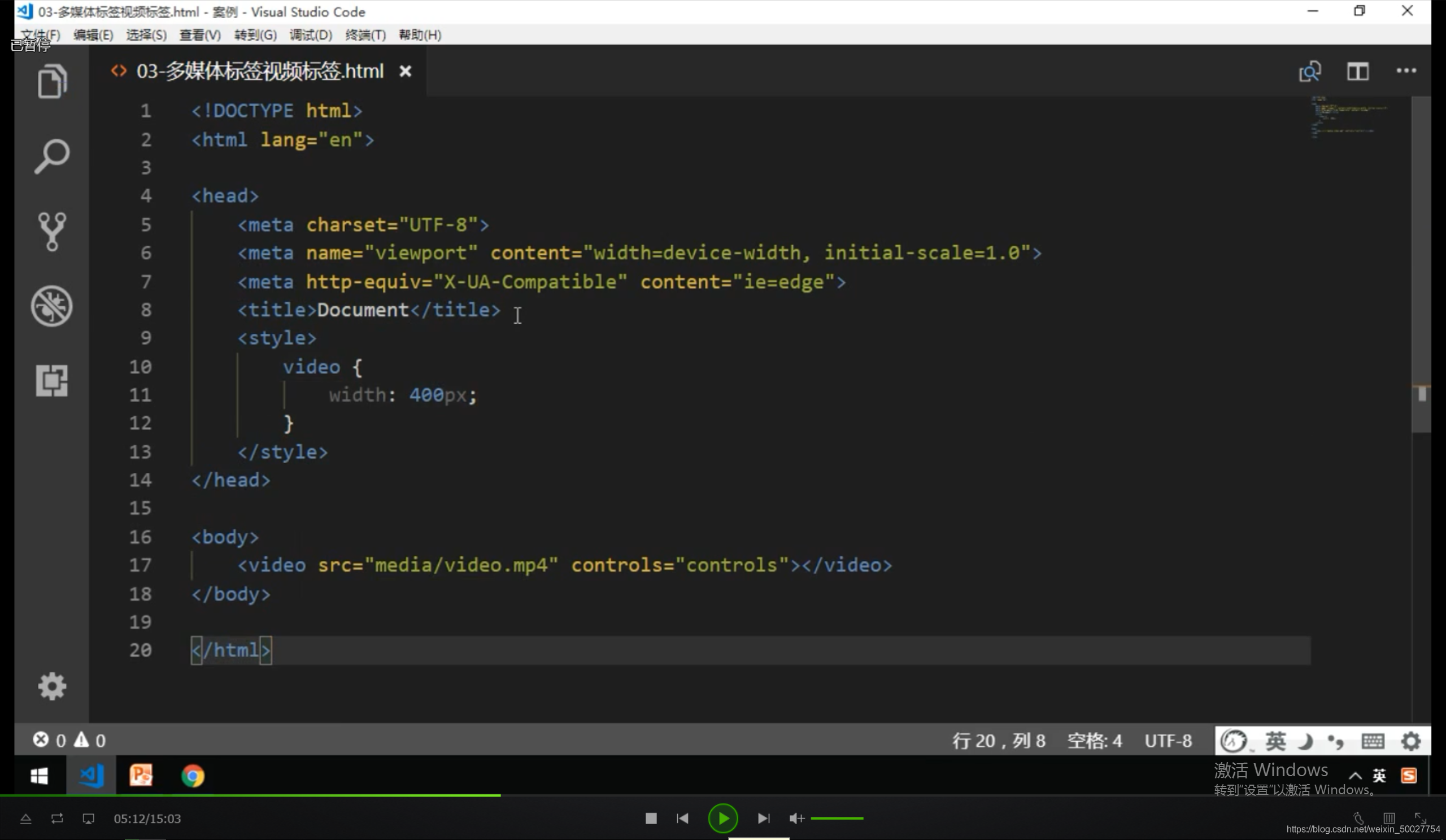
Task: Click the Sogou logo on the IME toolbar
Action: (x=1234, y=741)
